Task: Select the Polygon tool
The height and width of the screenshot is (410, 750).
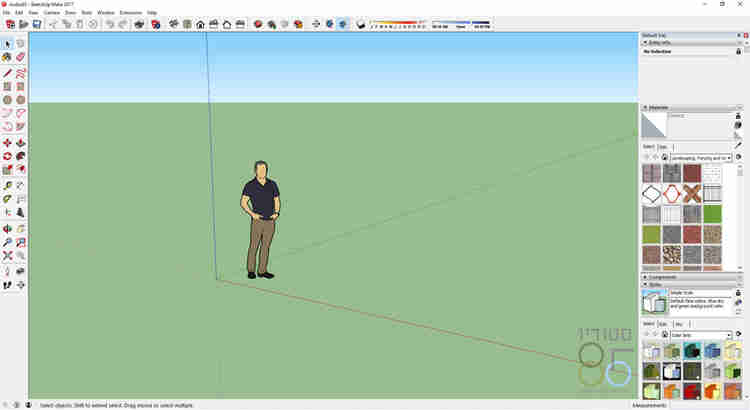Action: [x=21, y=100]
